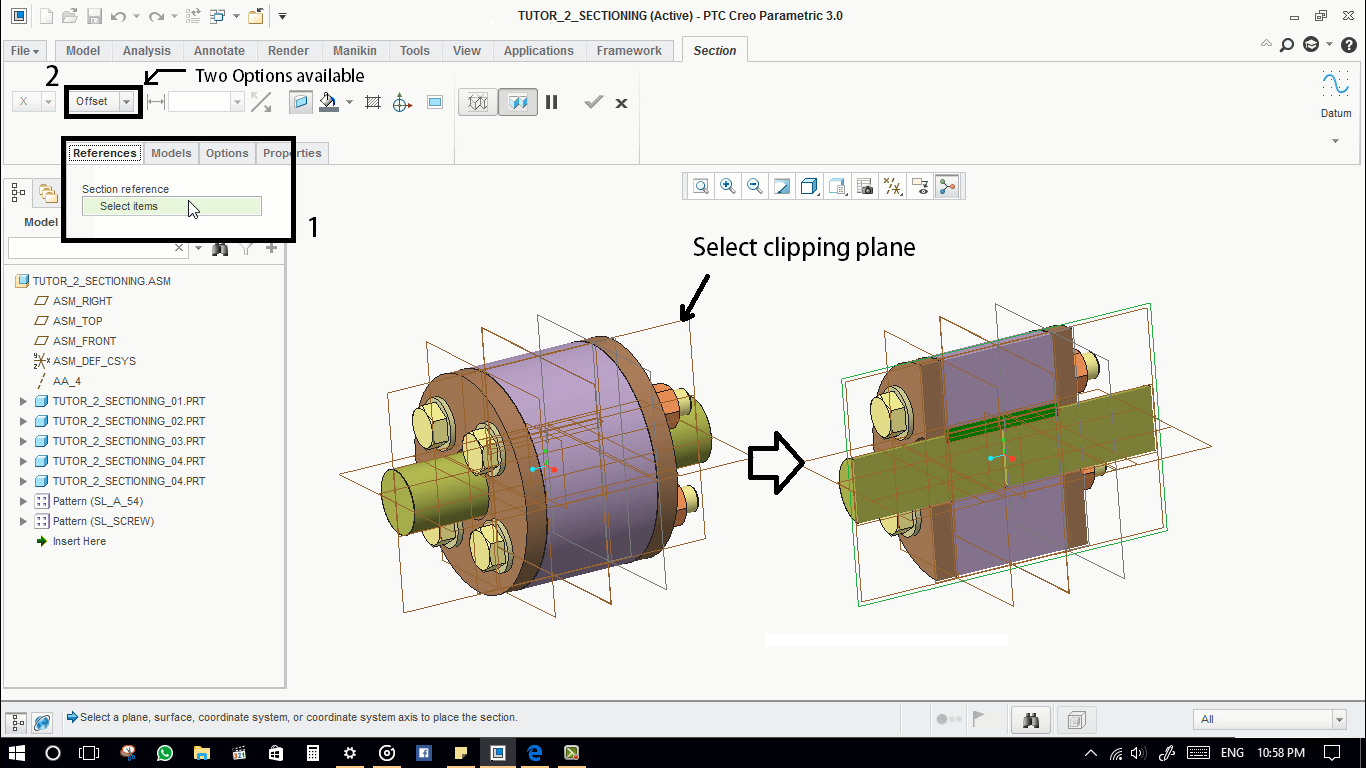Click the Flip section direction icon
The width and height of the screenshot is (1366, 768).
click(x=260, y=102)
